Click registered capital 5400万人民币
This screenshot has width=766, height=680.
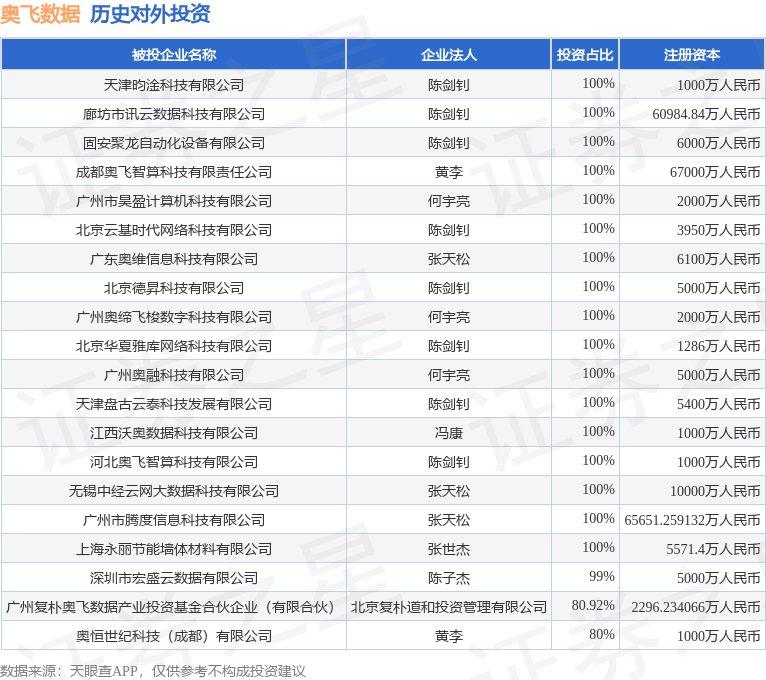click(719, 404)
